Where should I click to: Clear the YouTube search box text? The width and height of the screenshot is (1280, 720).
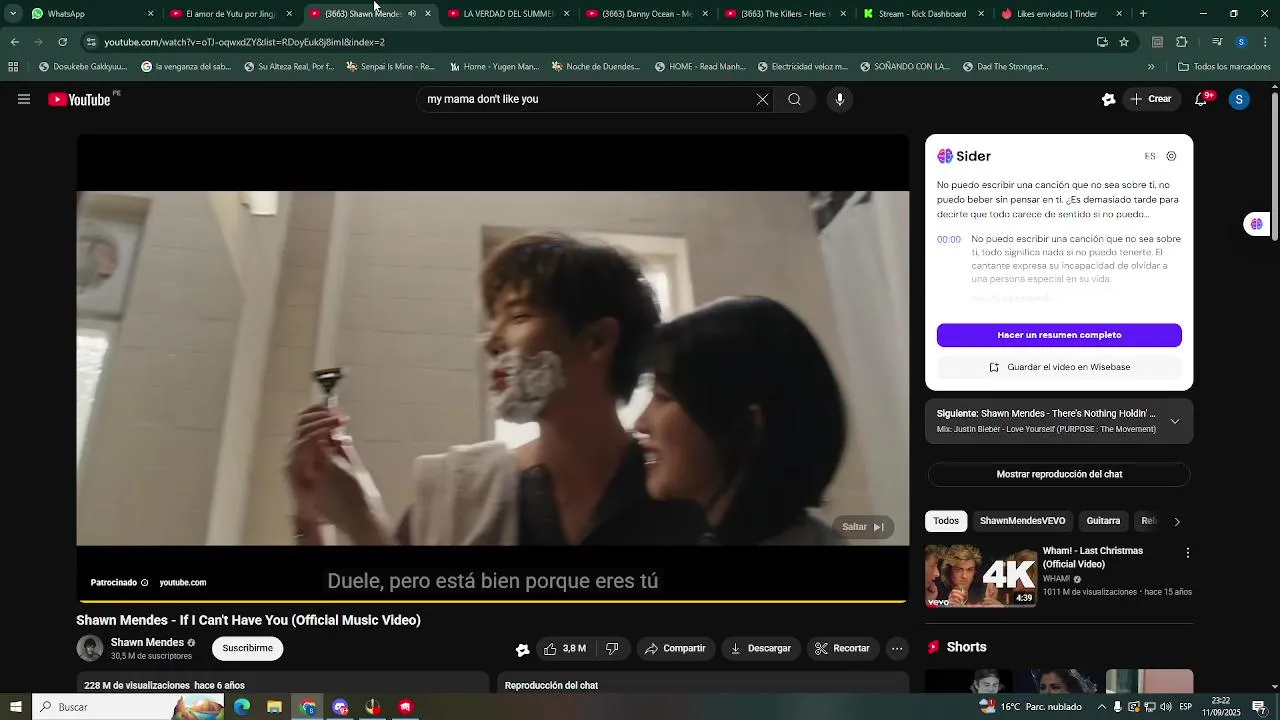pos(762,99)
